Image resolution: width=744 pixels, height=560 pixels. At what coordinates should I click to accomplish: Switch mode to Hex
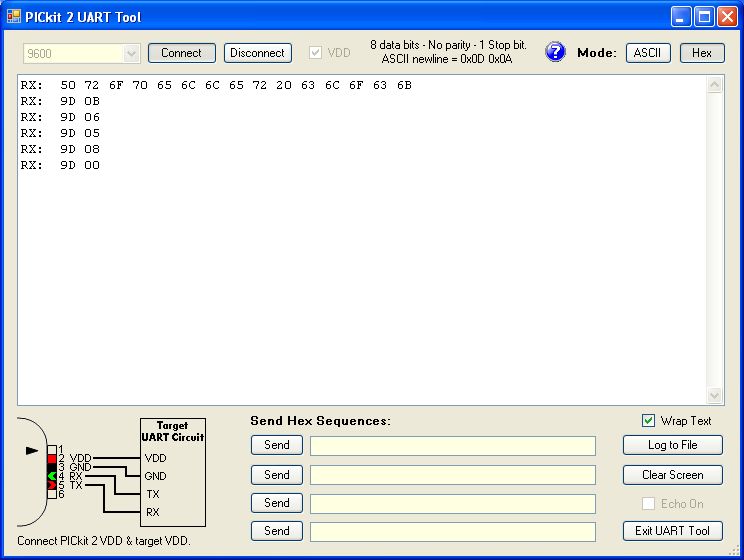702,53
